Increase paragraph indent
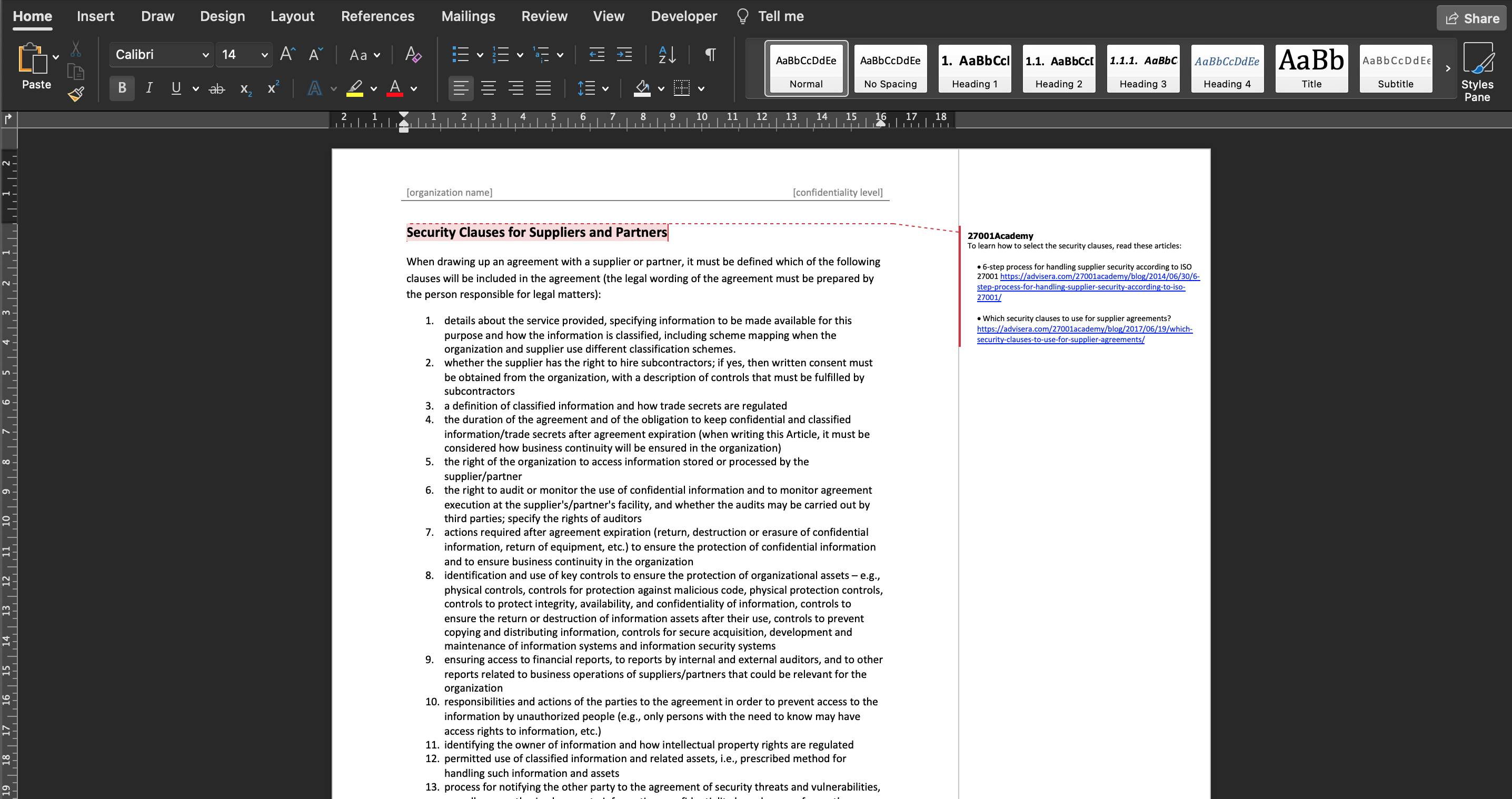 (x=624, y=54)
